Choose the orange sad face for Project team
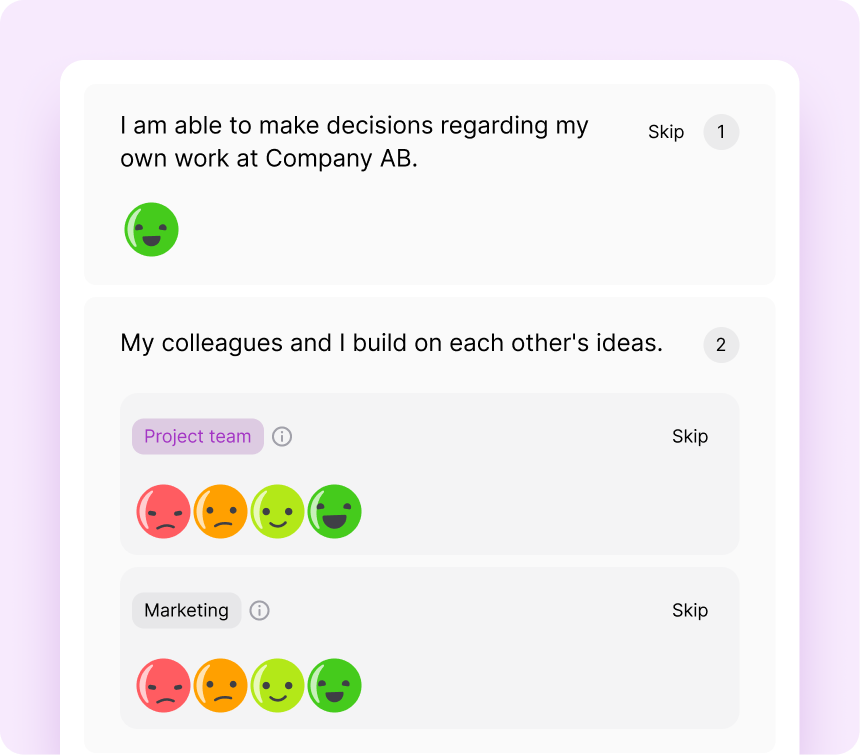This screenshot has height=755, width=860. 220,512
